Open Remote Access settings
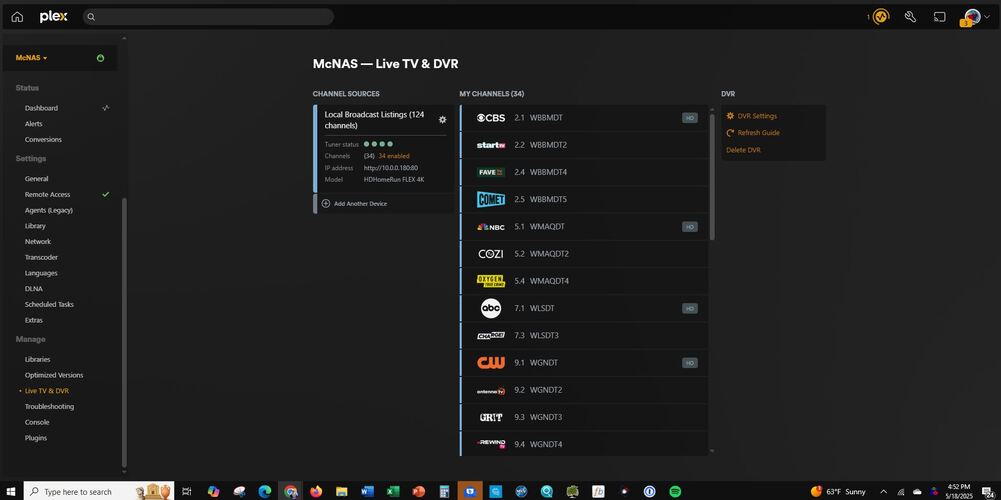Image resolution: width=1001 pixels, height=500 pixels. pyautogui.click(x=47, y=194)
